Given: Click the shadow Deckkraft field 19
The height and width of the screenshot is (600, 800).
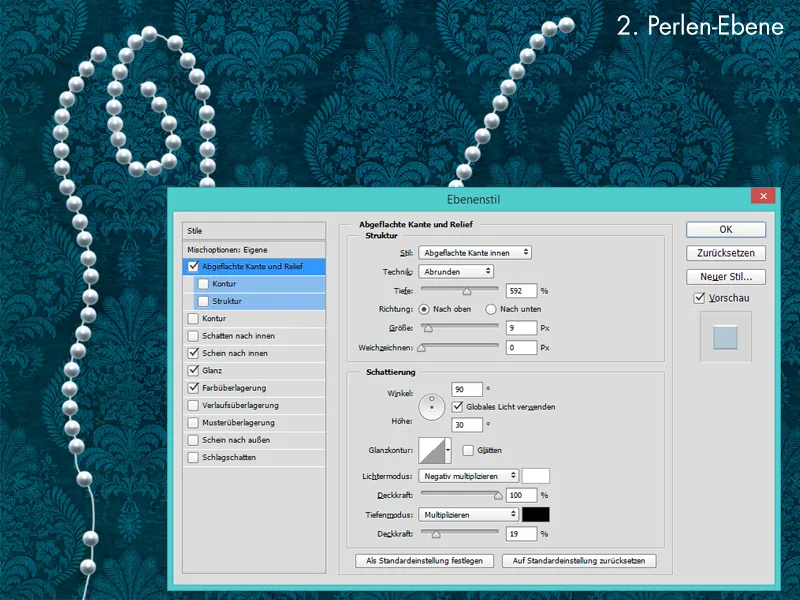Looking at the screenshot, I should (x=521, y=534).
